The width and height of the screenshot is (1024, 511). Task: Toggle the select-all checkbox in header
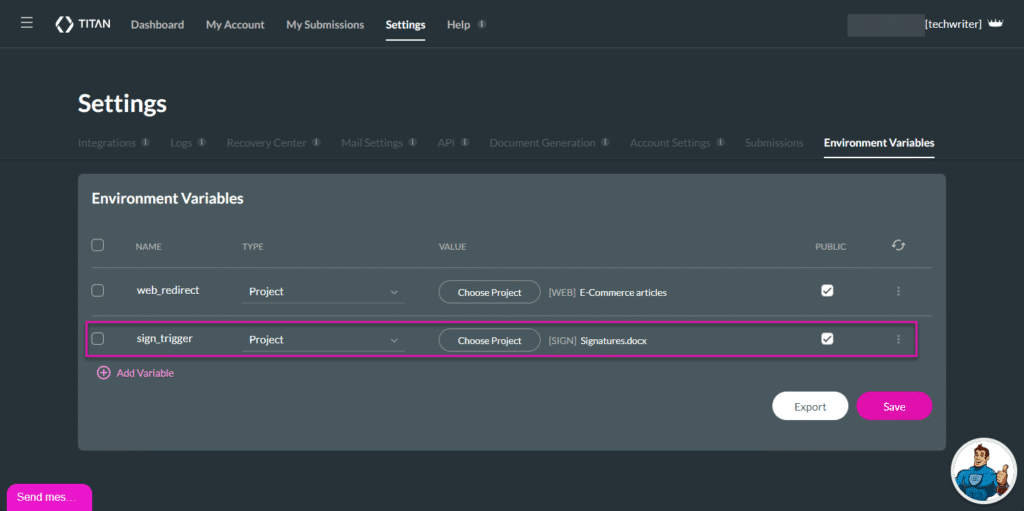98,245
